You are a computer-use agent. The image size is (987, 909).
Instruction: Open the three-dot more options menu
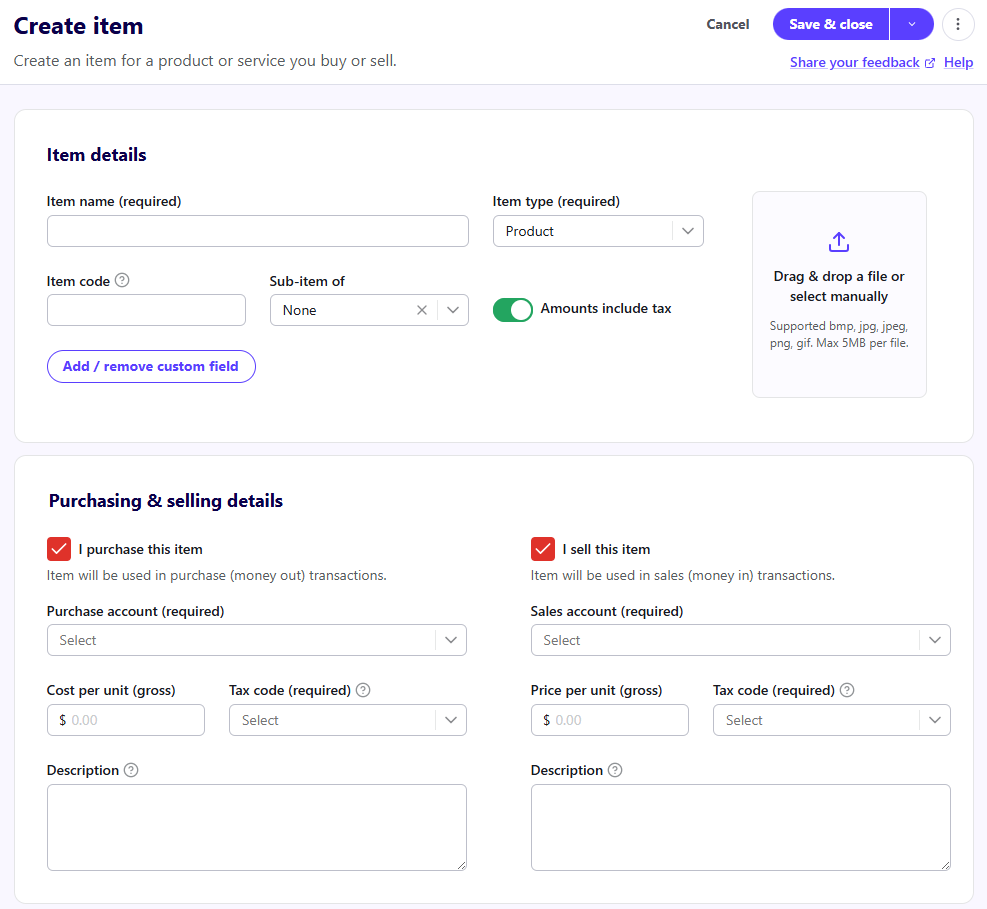coord(958,24)
